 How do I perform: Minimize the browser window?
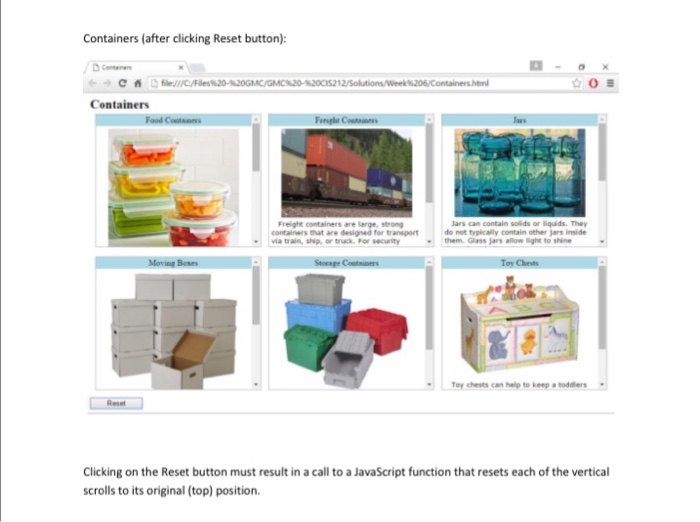(558, 67)
